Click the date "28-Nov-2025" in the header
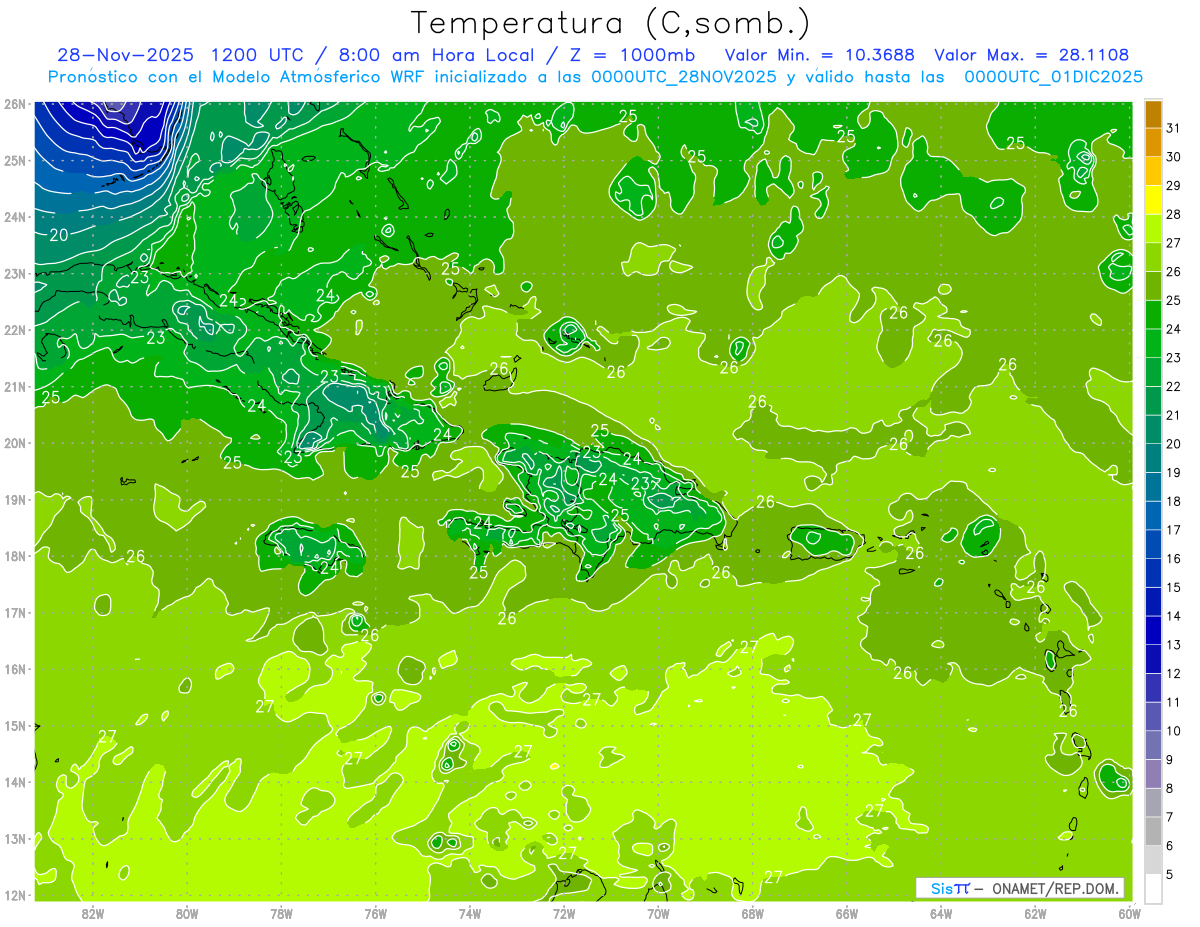This screenshot has width=1200, height=927. [124, 55]
